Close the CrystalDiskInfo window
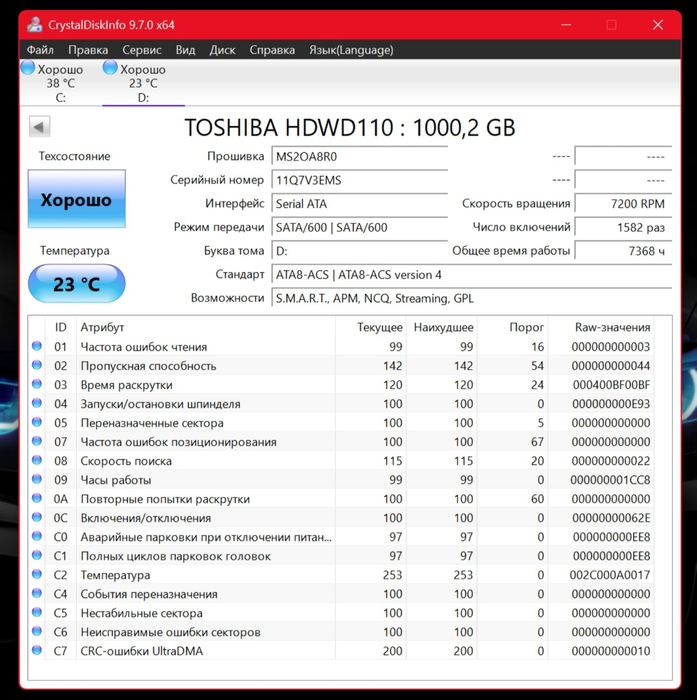Viewport: 697px width, 700px height. (657, 25)
